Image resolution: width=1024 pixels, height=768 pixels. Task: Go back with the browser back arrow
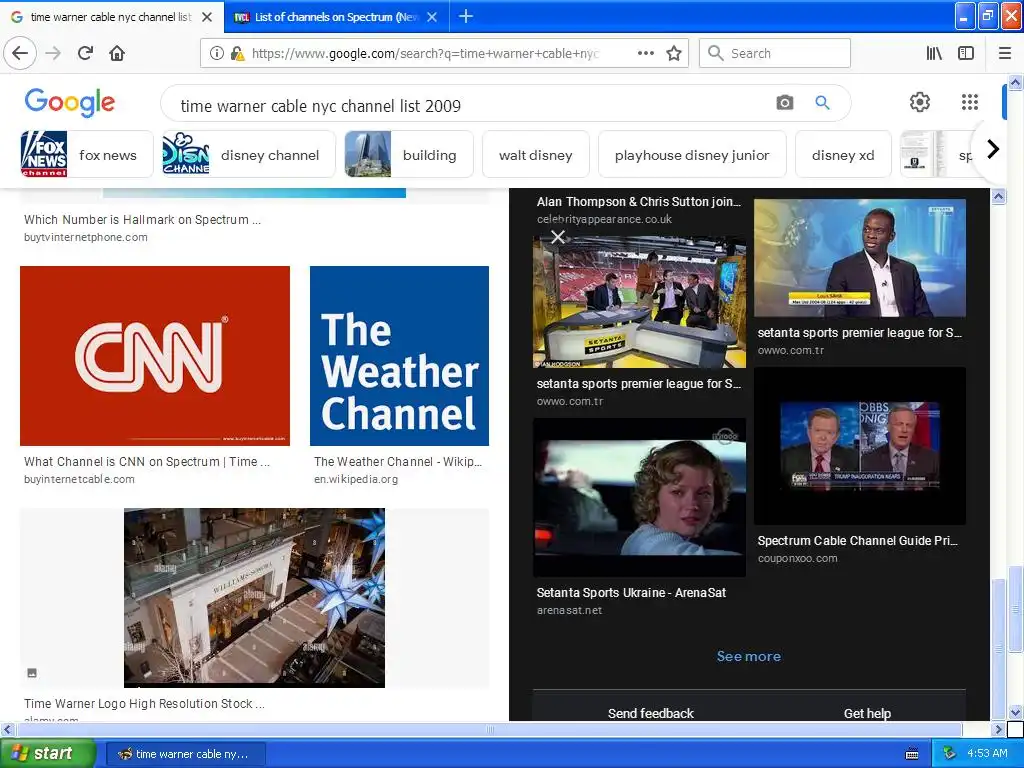click(x=20, y=53)
